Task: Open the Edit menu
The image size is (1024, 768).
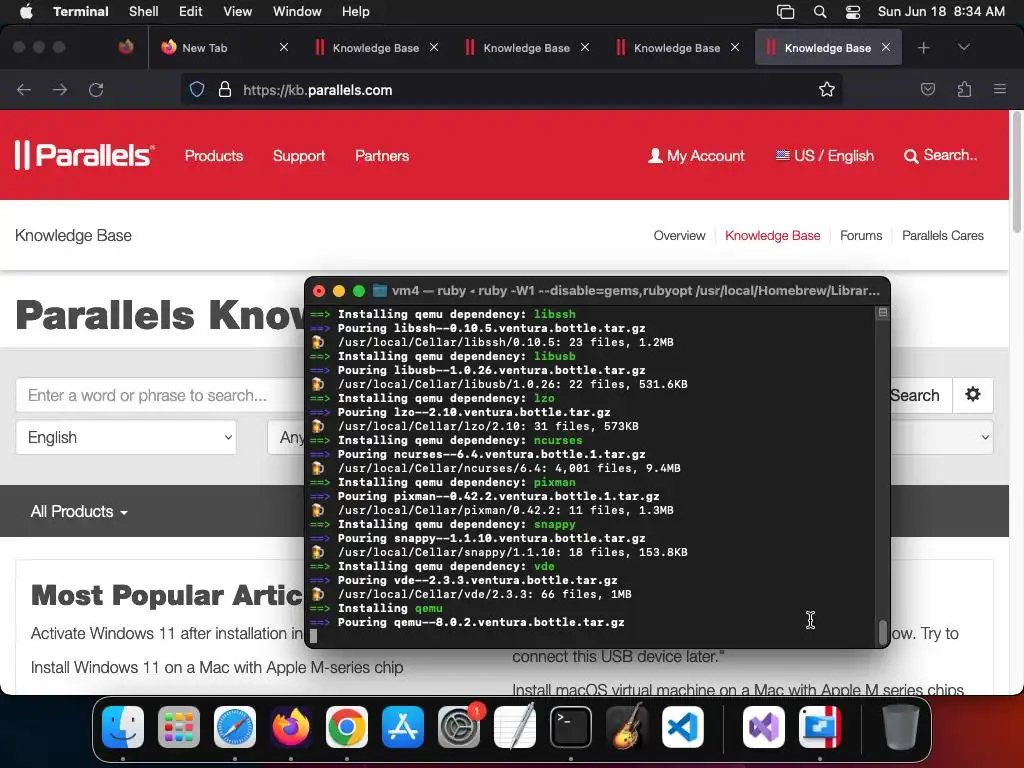Action: point(190,11)
